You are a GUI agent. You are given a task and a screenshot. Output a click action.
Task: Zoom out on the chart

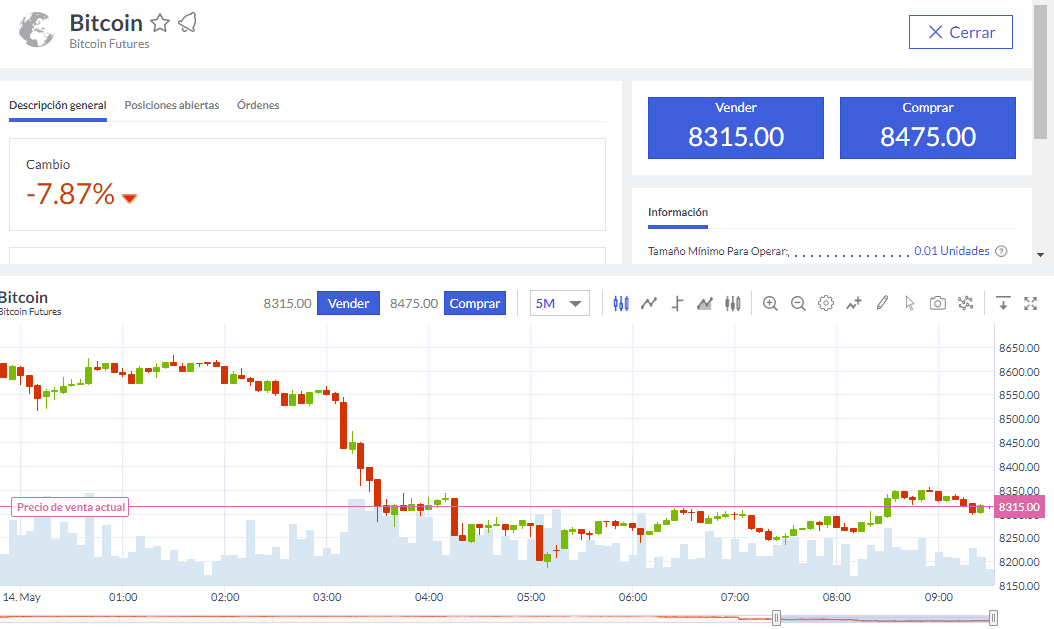(x=798, y=303)
